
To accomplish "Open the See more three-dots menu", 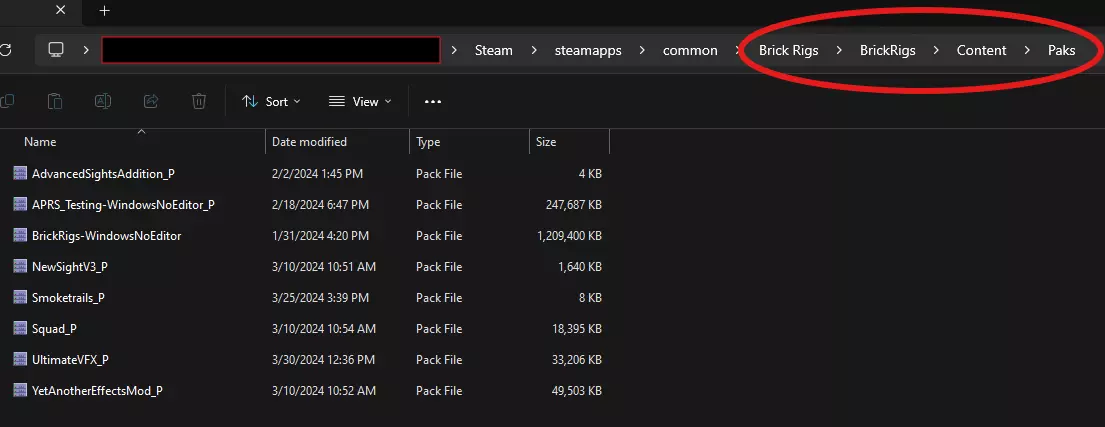I will click(x=433, y=101).
